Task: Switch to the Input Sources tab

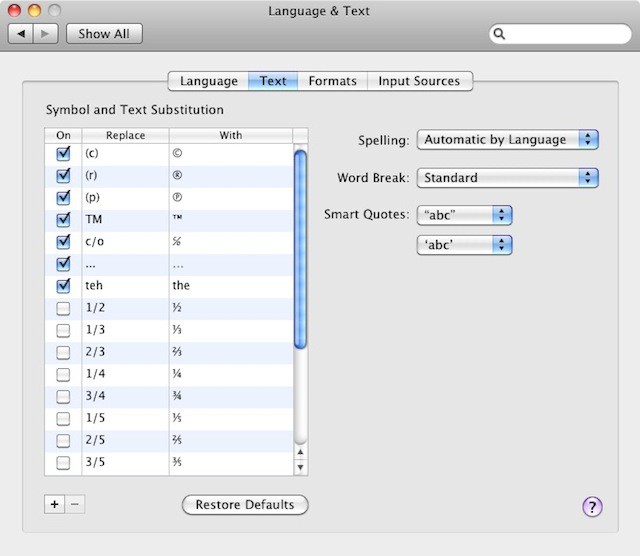Action: pos(419,81)
